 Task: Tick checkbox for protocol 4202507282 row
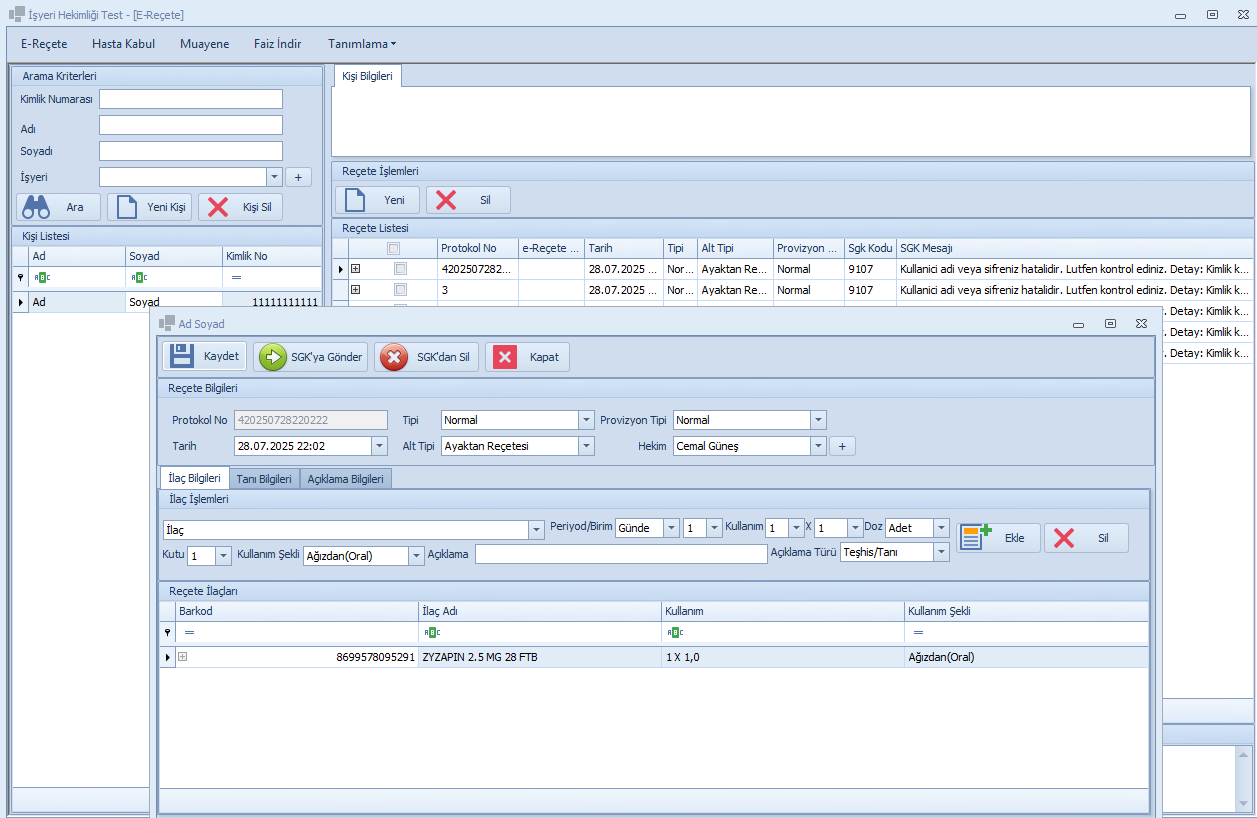(x=400, y=269)
